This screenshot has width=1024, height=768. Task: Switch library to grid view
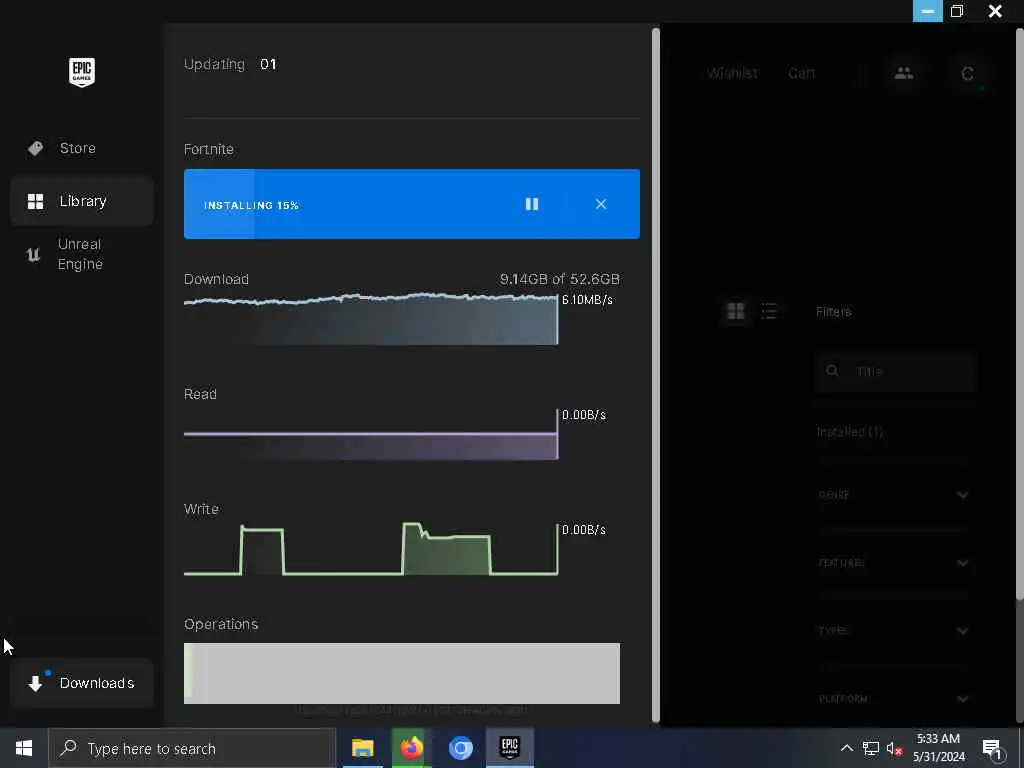(x=736, y=311)
